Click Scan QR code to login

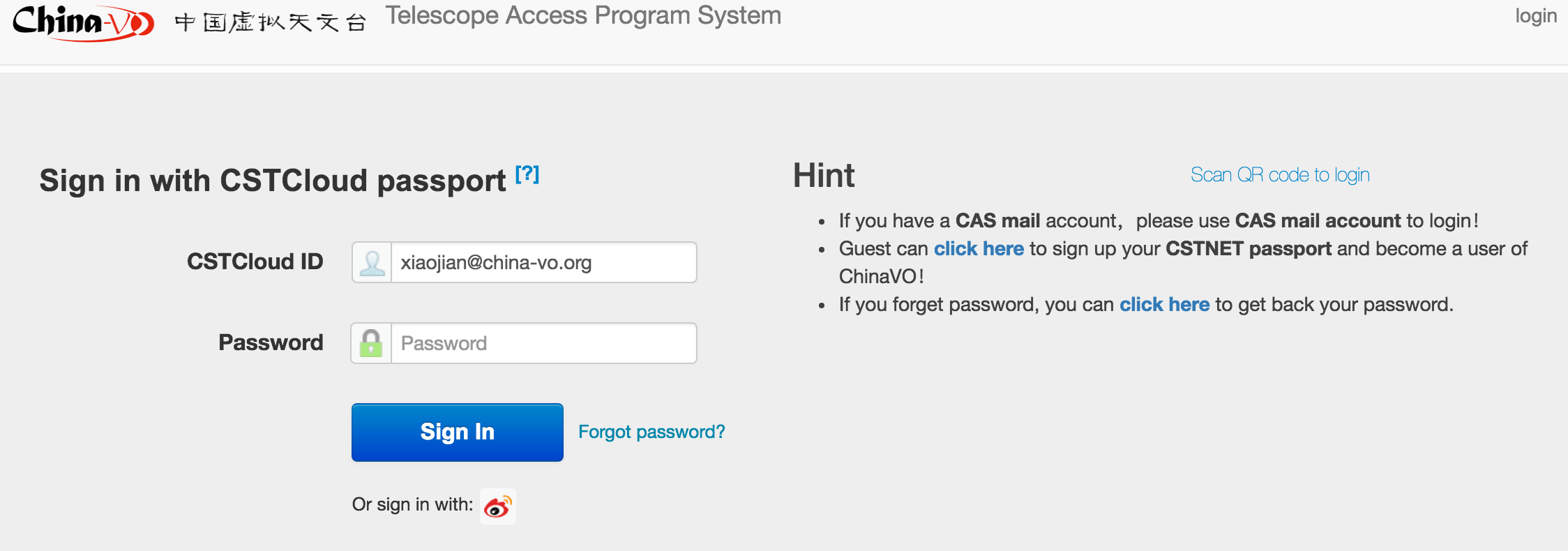pos(1280,174)
